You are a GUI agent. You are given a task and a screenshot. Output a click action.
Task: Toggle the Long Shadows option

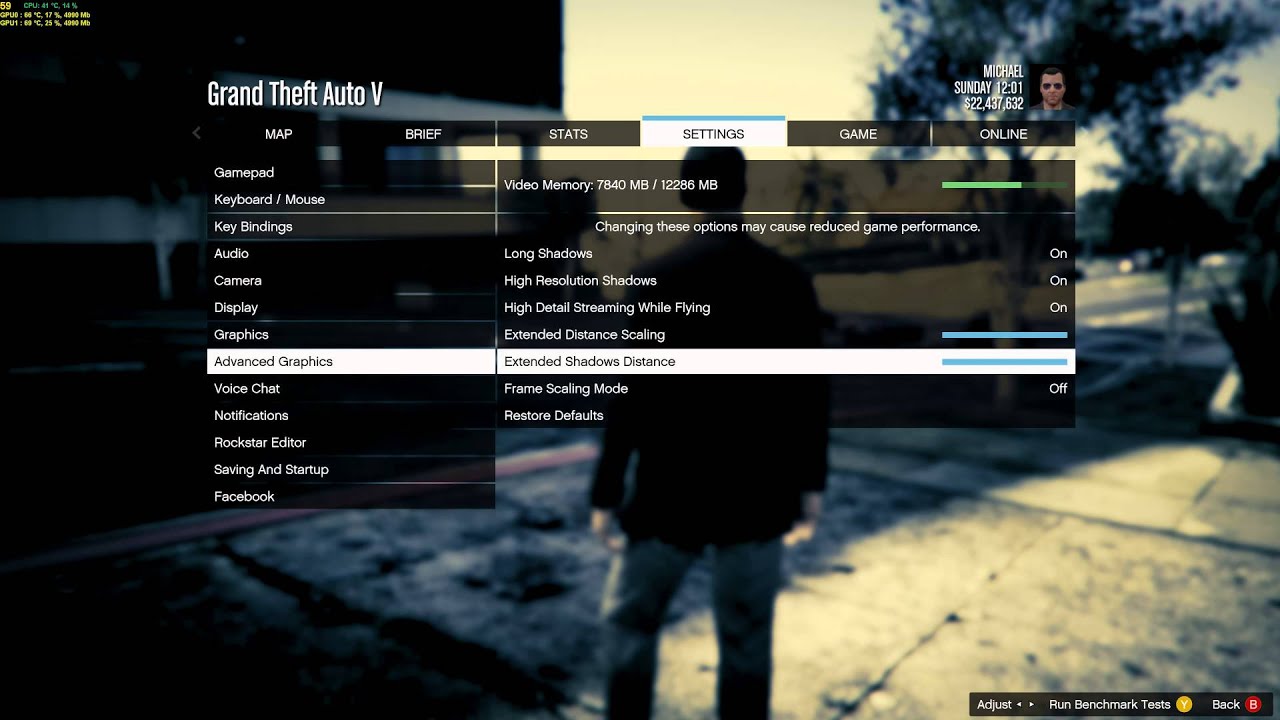[786, 254]
